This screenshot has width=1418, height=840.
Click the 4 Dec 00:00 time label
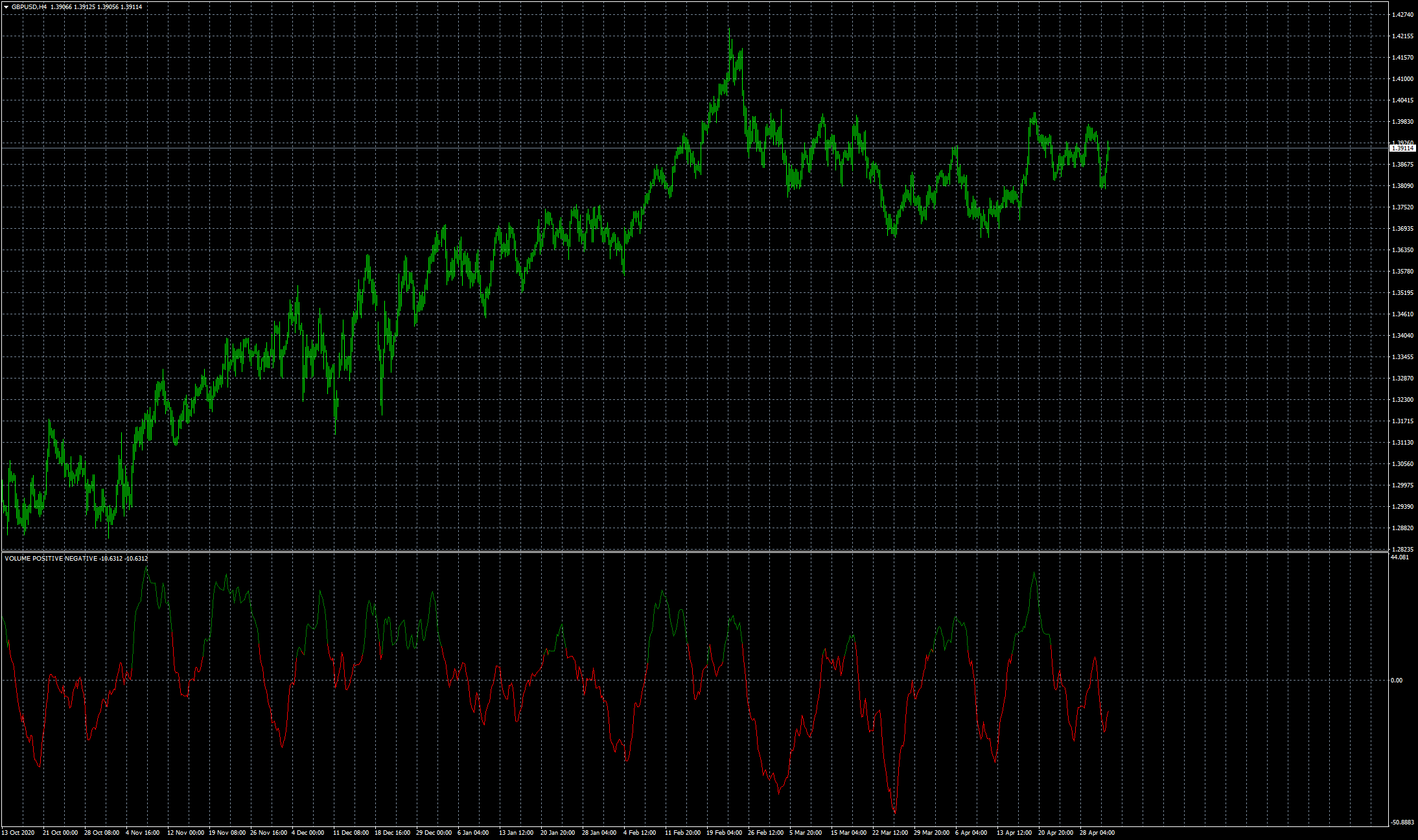tap(308, 833)
